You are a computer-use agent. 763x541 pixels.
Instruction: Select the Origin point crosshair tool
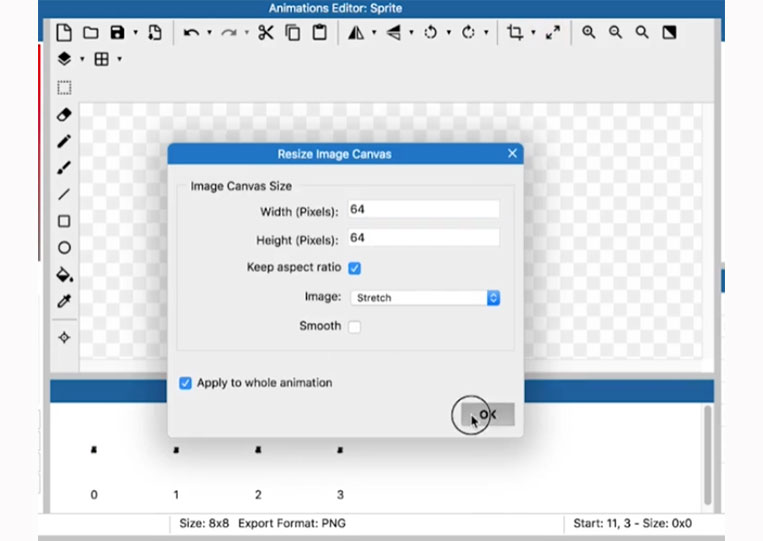pos(64,337)
